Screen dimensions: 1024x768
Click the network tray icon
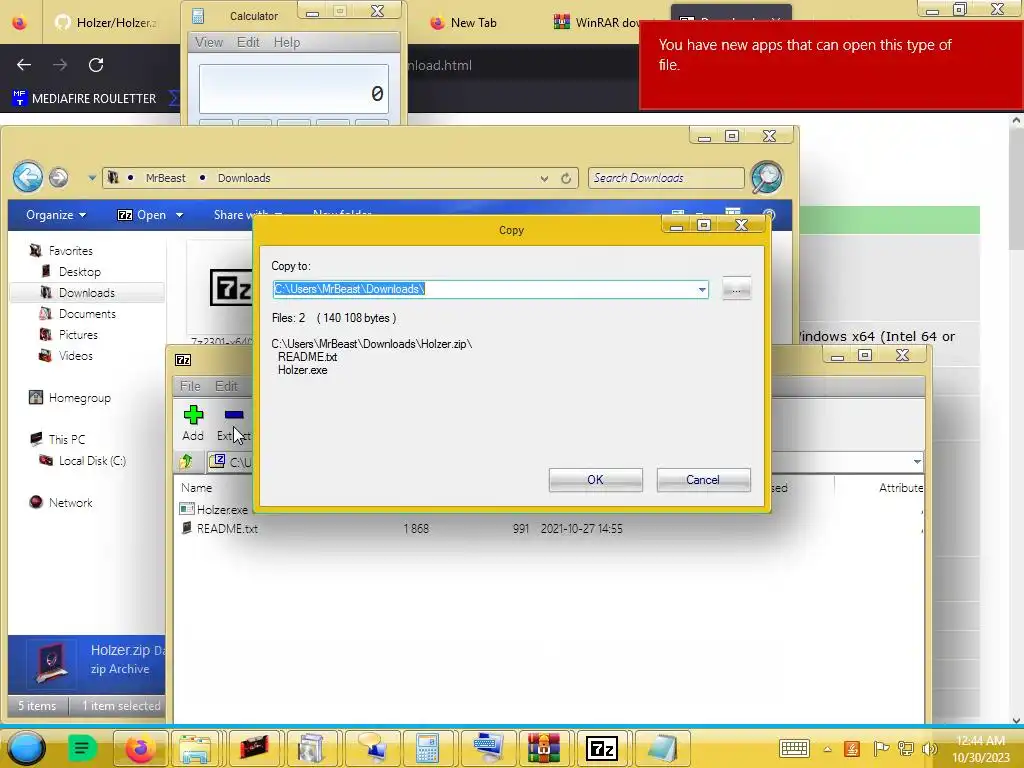[906, 748]
